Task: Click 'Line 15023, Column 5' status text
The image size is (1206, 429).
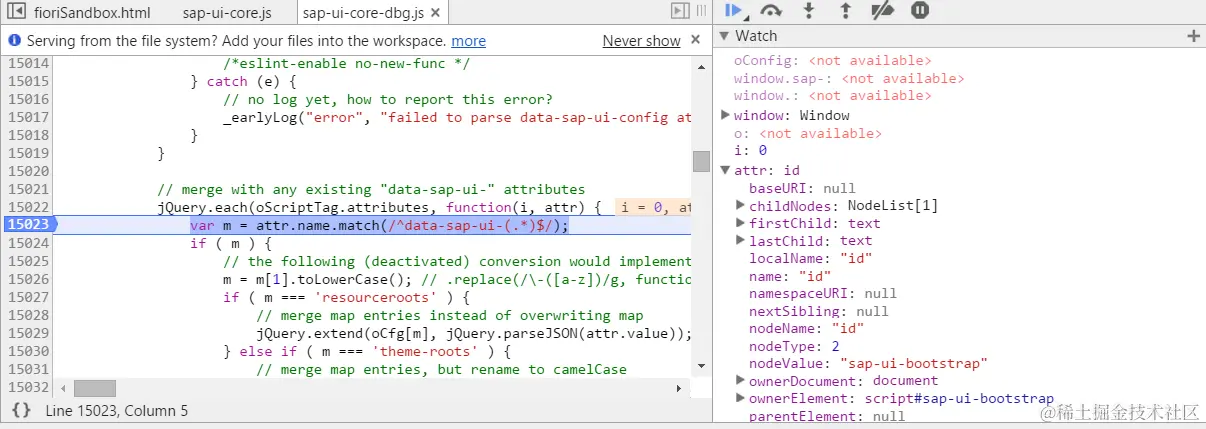Action: [x=117, y=411]
